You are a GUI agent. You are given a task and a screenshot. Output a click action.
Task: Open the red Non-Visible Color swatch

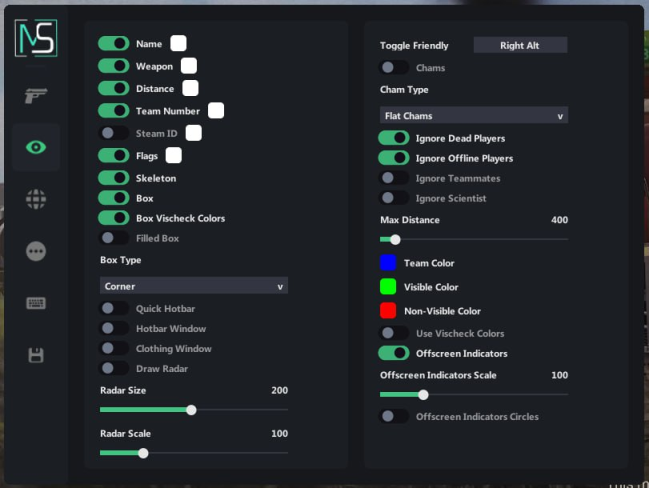pos(388,311)
